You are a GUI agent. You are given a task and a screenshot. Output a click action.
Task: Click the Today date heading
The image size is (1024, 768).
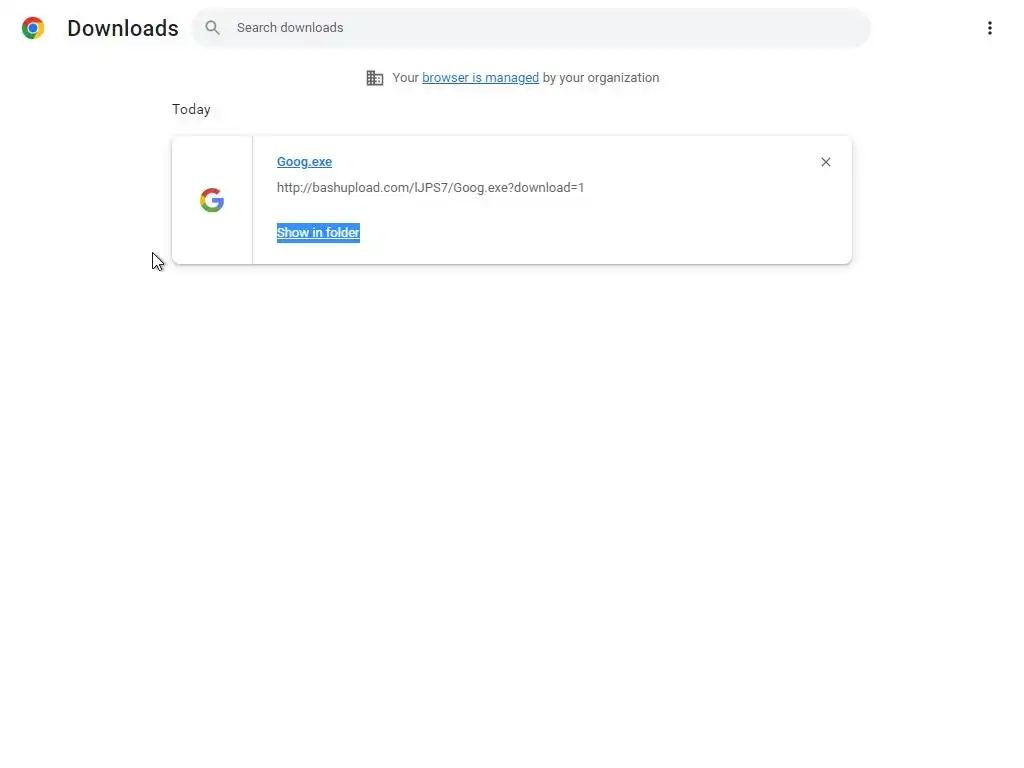pos(191,110)
